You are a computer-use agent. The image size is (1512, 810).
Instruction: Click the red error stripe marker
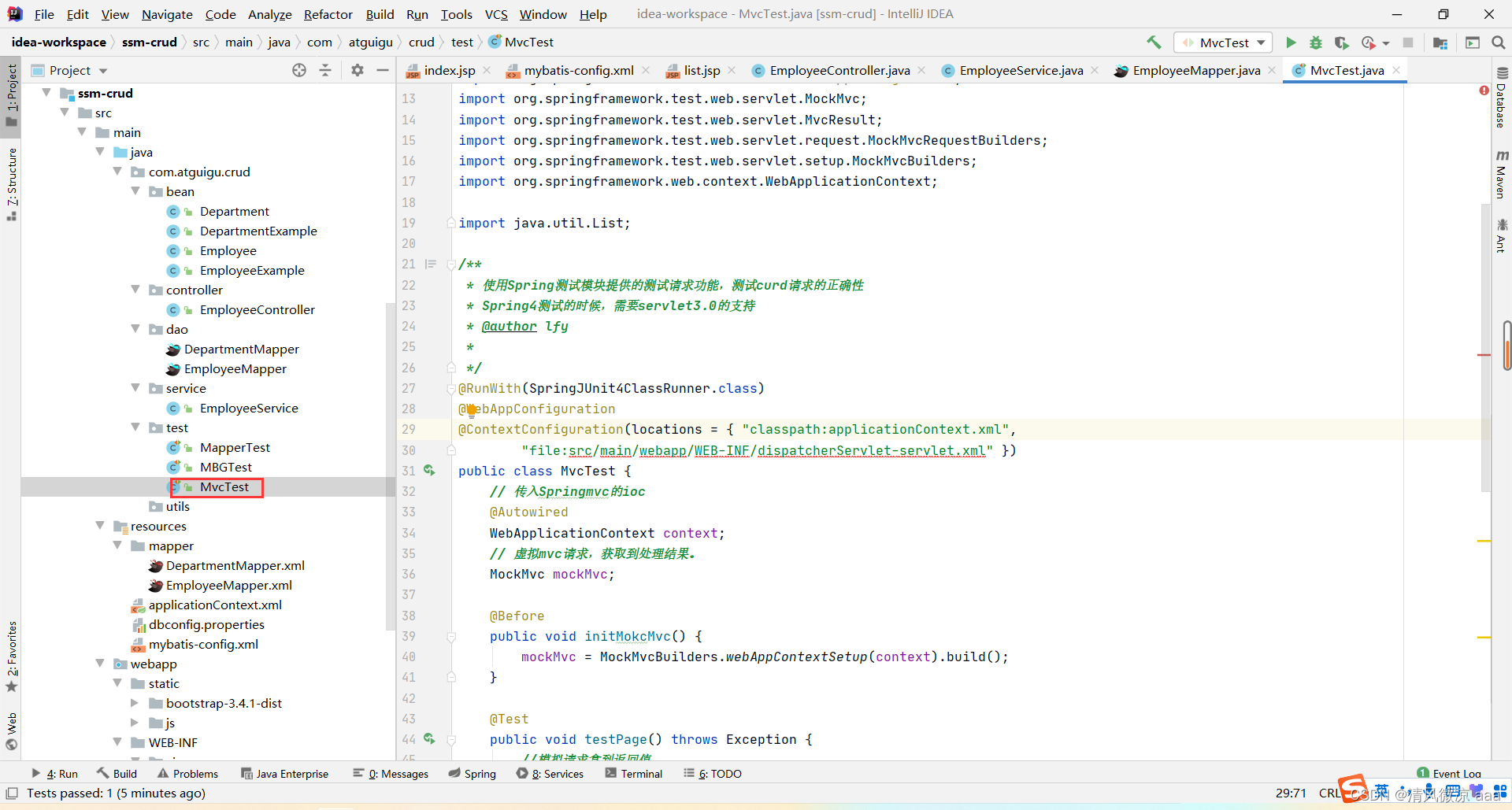point(1484,355)
